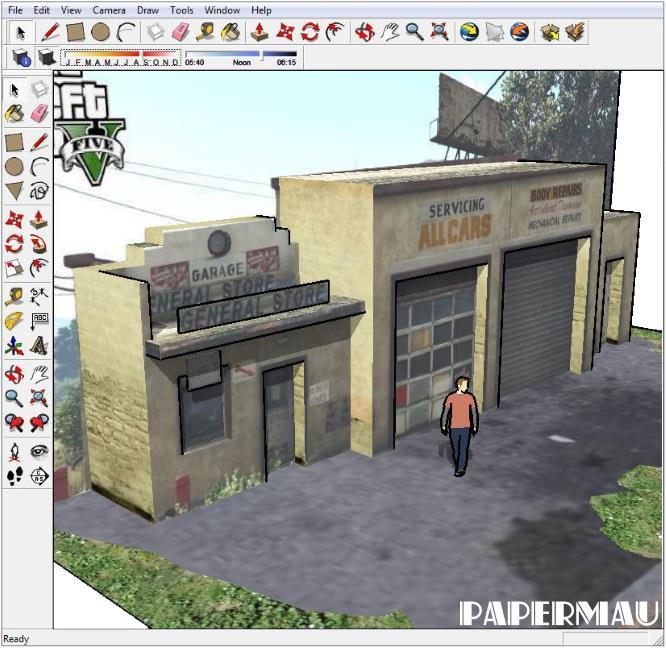Select the Pan hand in horizontal toolbar

[390, 32]
